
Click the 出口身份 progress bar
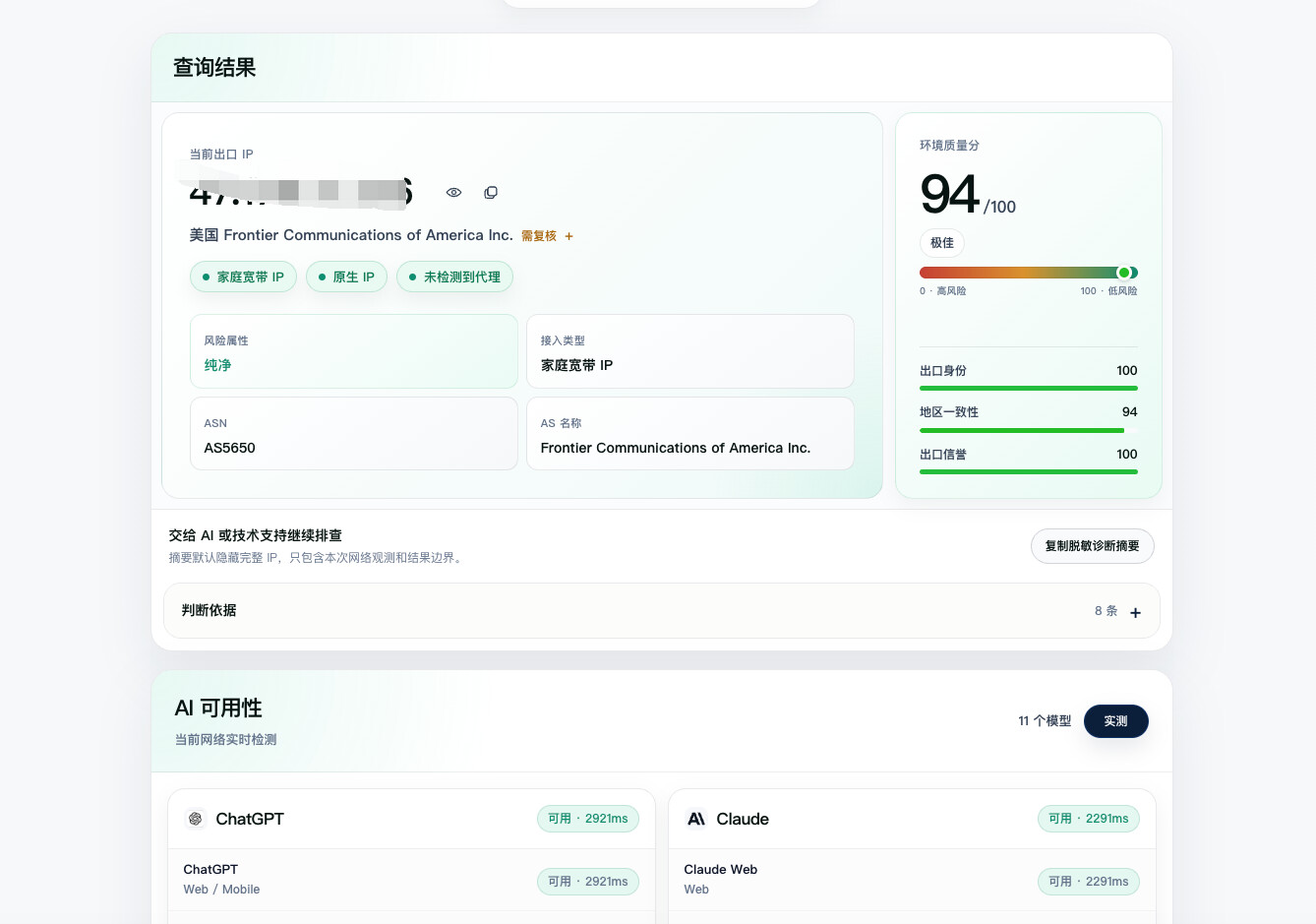point(1028,389)
